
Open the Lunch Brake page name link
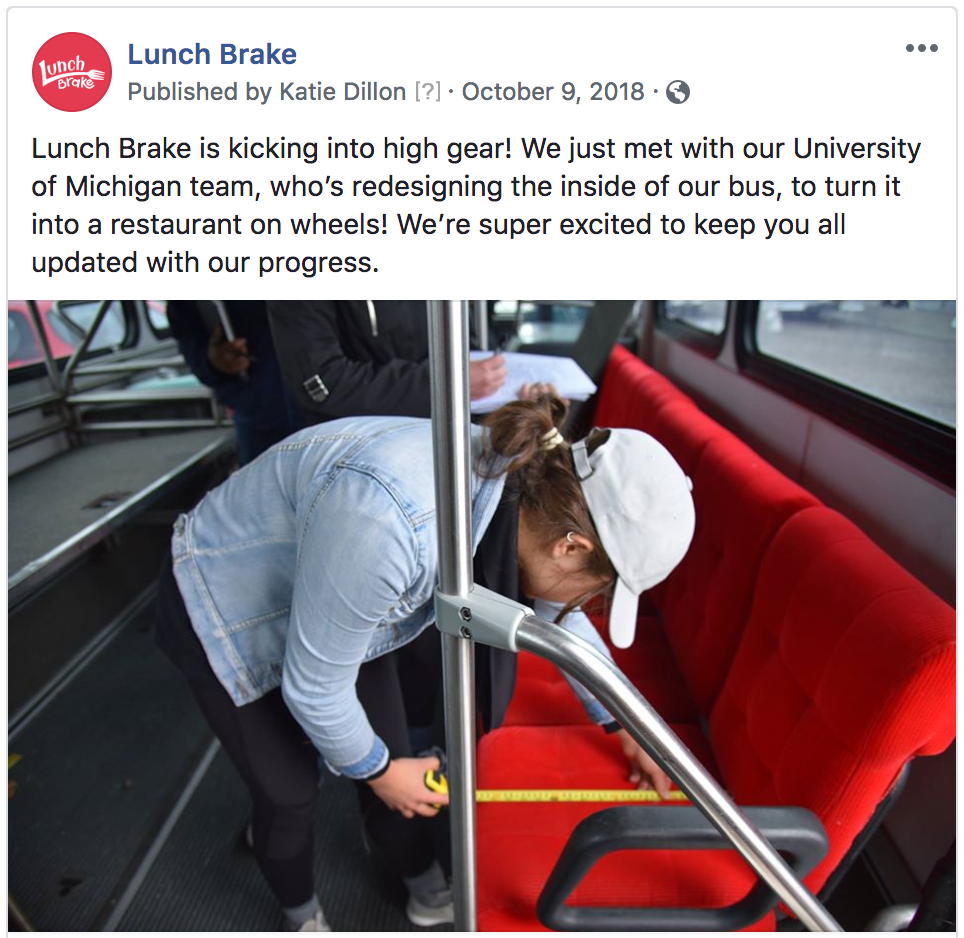click(212, 54)
